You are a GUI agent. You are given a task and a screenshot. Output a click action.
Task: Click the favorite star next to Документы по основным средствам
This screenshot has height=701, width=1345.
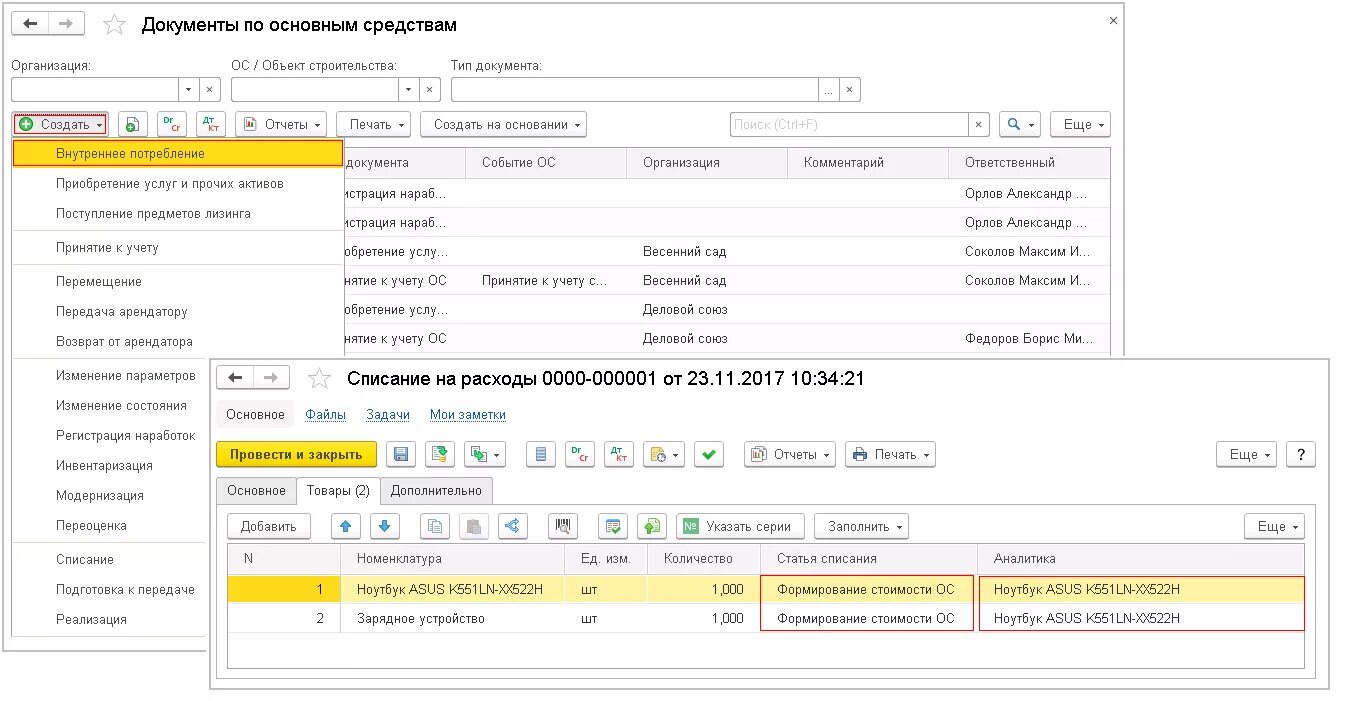pos(114,24)
